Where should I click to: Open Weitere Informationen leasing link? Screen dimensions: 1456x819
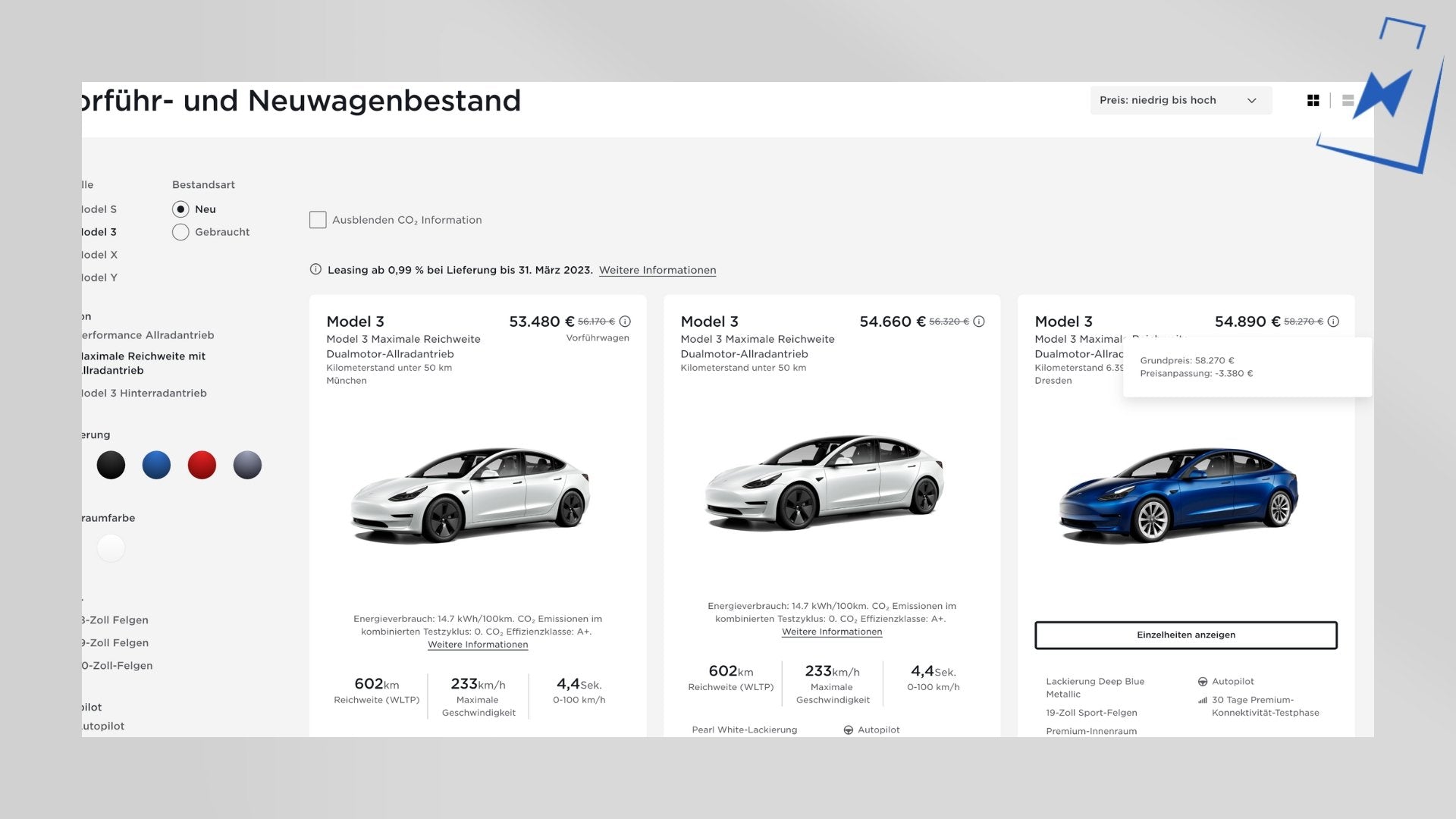click(657, 270)
